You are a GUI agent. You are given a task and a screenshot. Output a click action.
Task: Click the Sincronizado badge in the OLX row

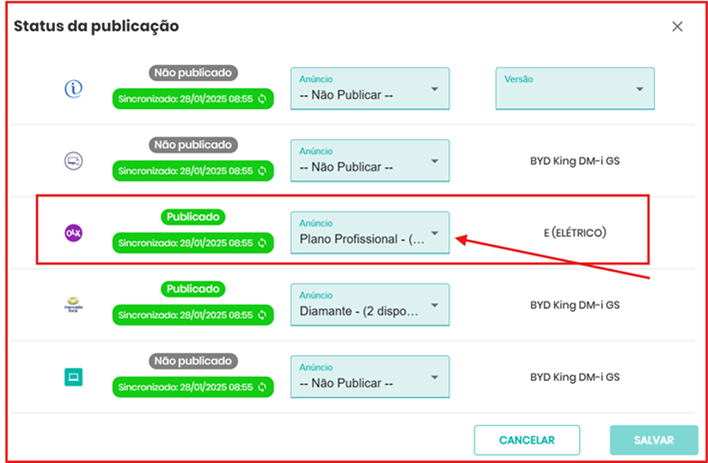click(x=193, y=243)
